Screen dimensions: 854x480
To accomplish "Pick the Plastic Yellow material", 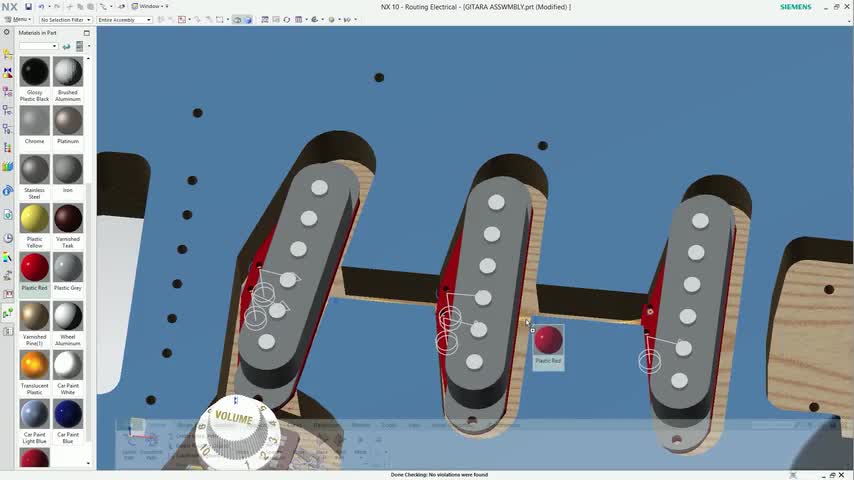I will tap(34, 226).
